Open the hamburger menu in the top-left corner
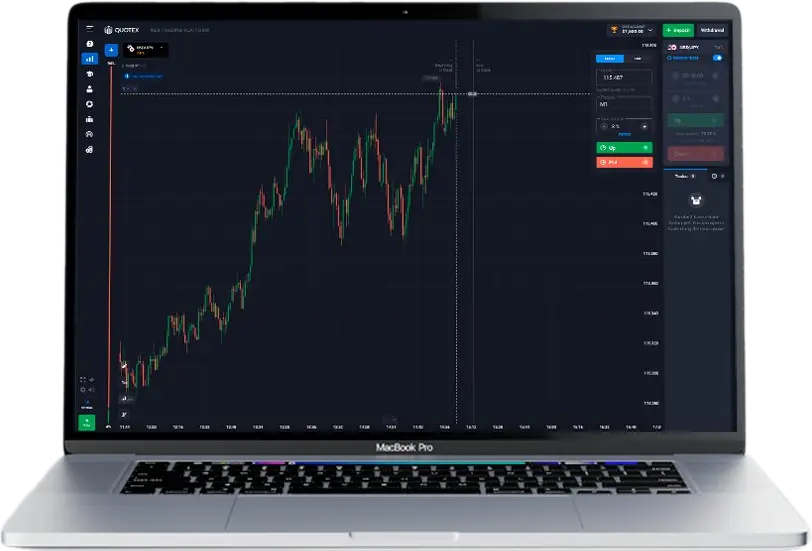 point(90,28)
